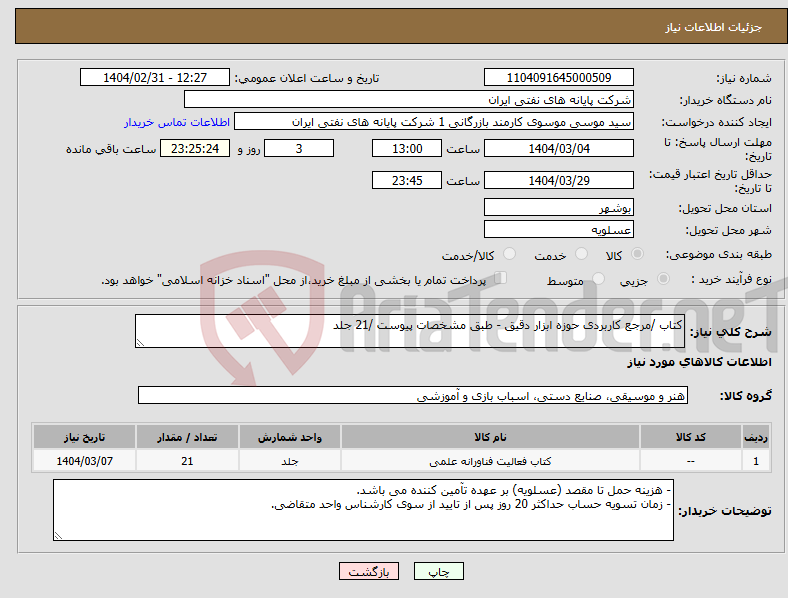Viewport: 788px width, 598px height.
Task: Click the validity time field 23:45
Action: pyautogui.click(x=407, y=180)
